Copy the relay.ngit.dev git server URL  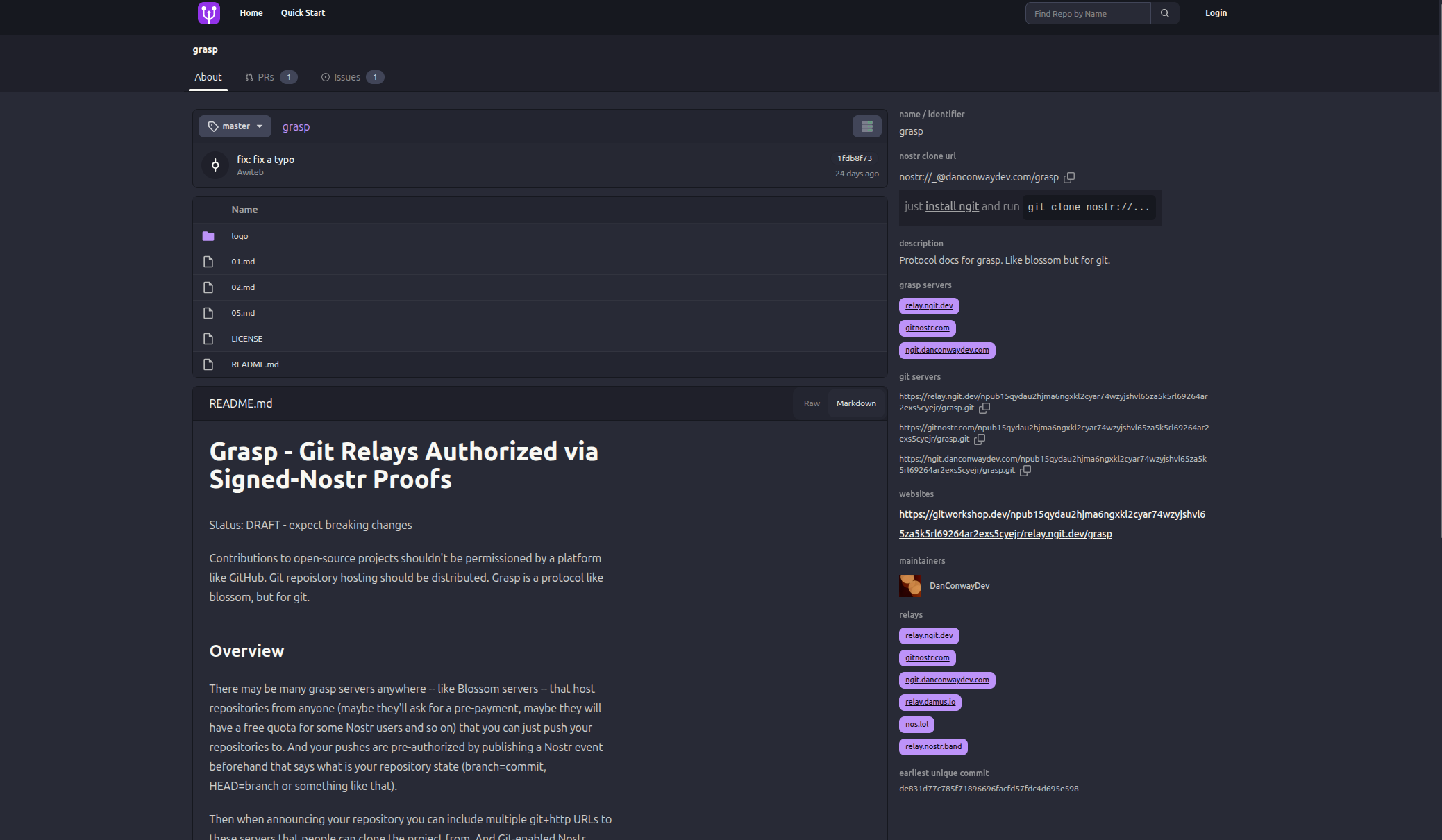tap(984, 408)
